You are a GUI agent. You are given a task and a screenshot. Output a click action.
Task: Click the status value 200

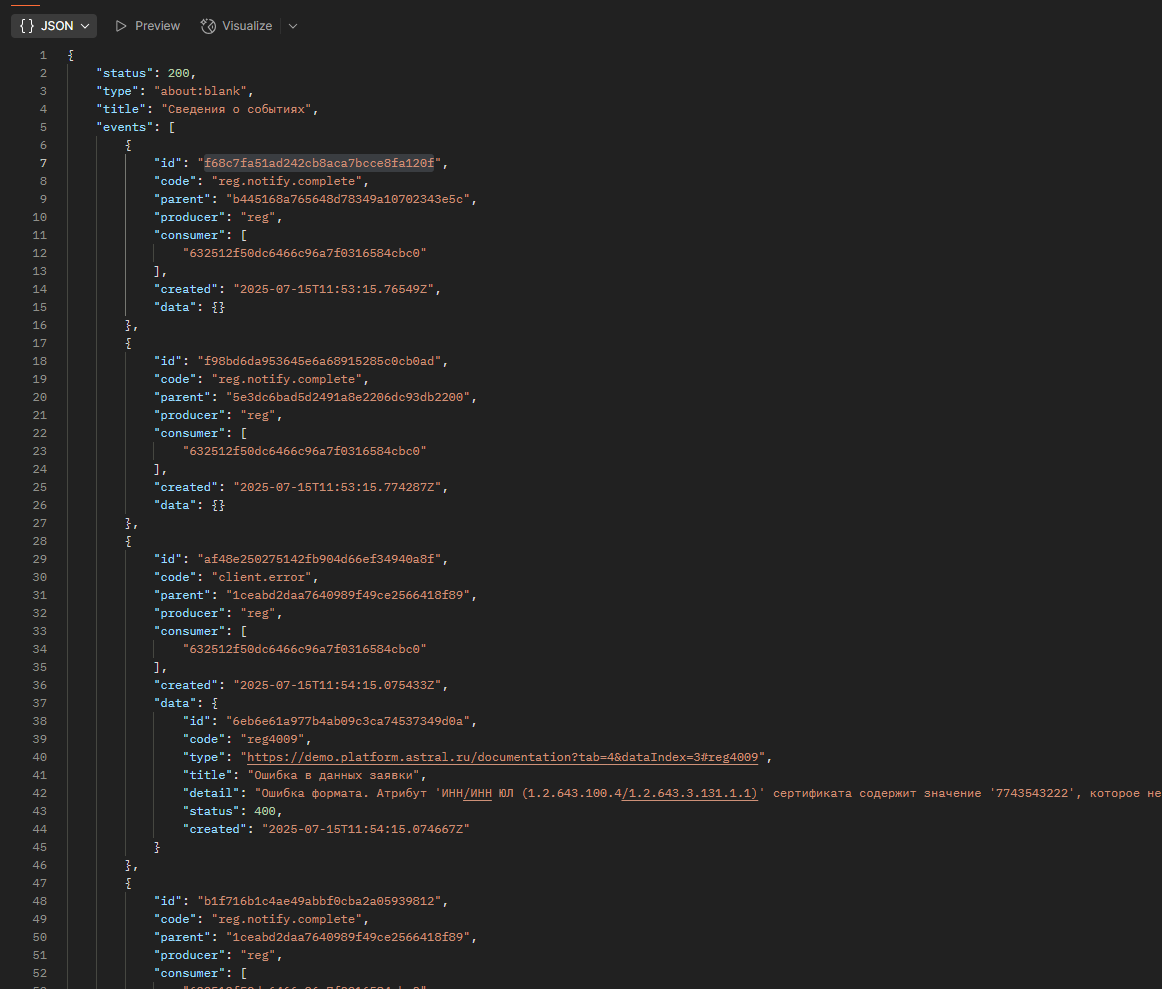[179, 73]
